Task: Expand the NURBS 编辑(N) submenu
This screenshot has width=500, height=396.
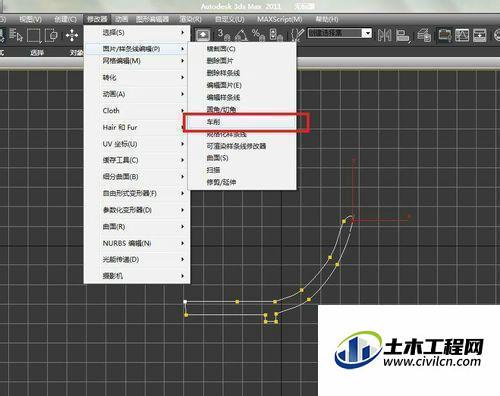Action: [137, 243]
